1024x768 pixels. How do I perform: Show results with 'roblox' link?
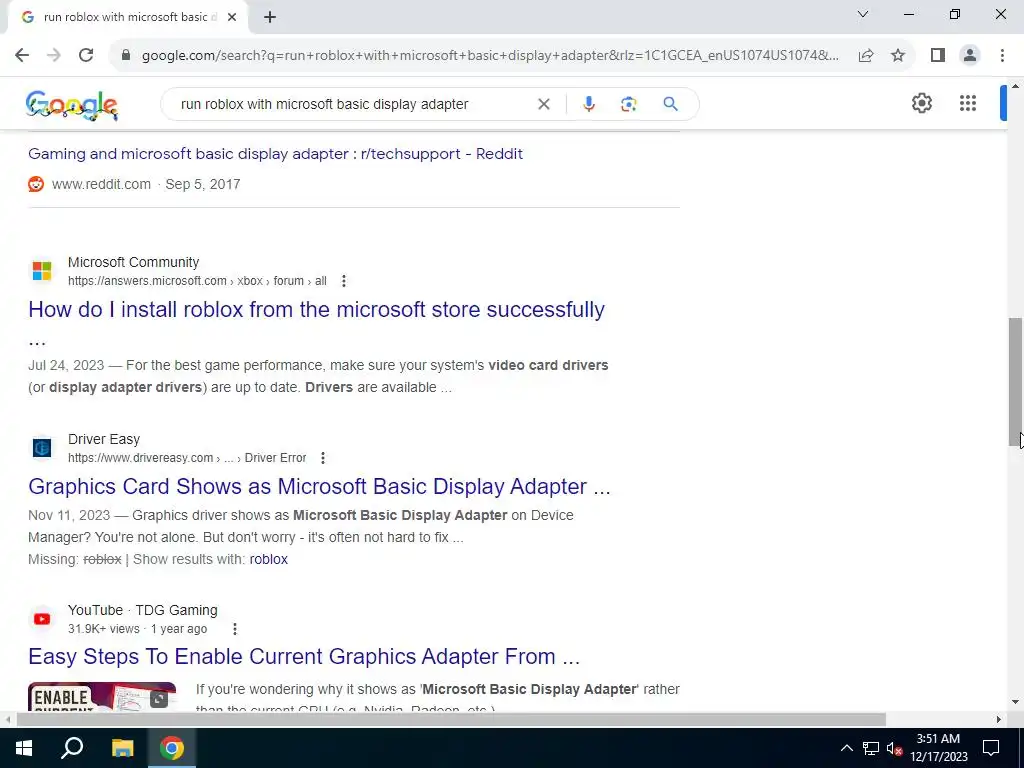[268, 560]
